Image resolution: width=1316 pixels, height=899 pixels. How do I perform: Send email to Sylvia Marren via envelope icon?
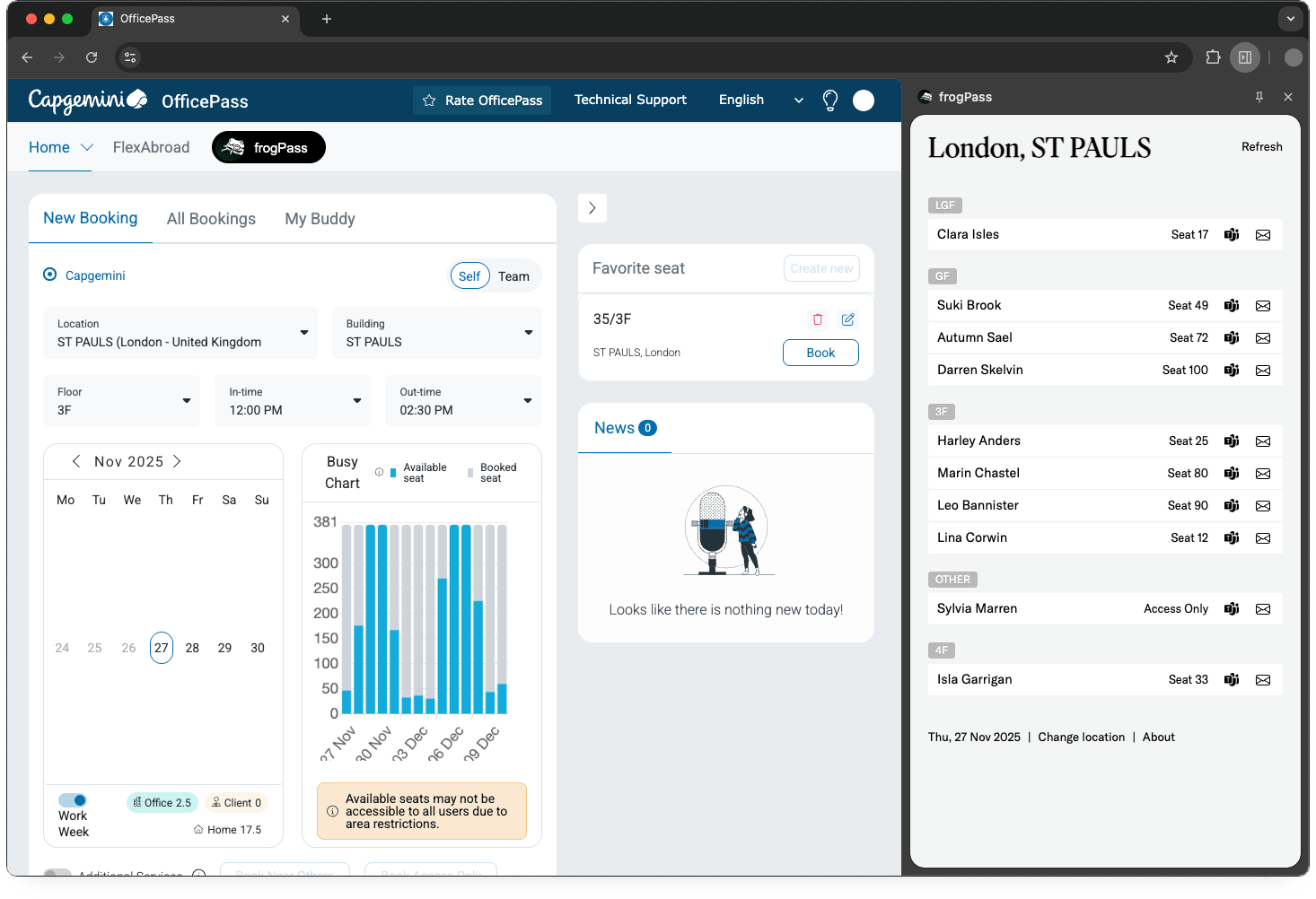coord(1263,609)
